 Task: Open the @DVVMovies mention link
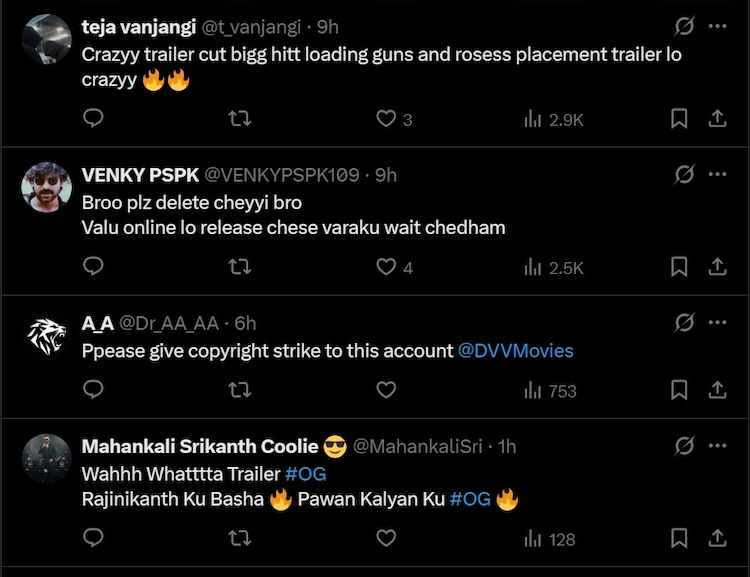[x=516, y=351]
